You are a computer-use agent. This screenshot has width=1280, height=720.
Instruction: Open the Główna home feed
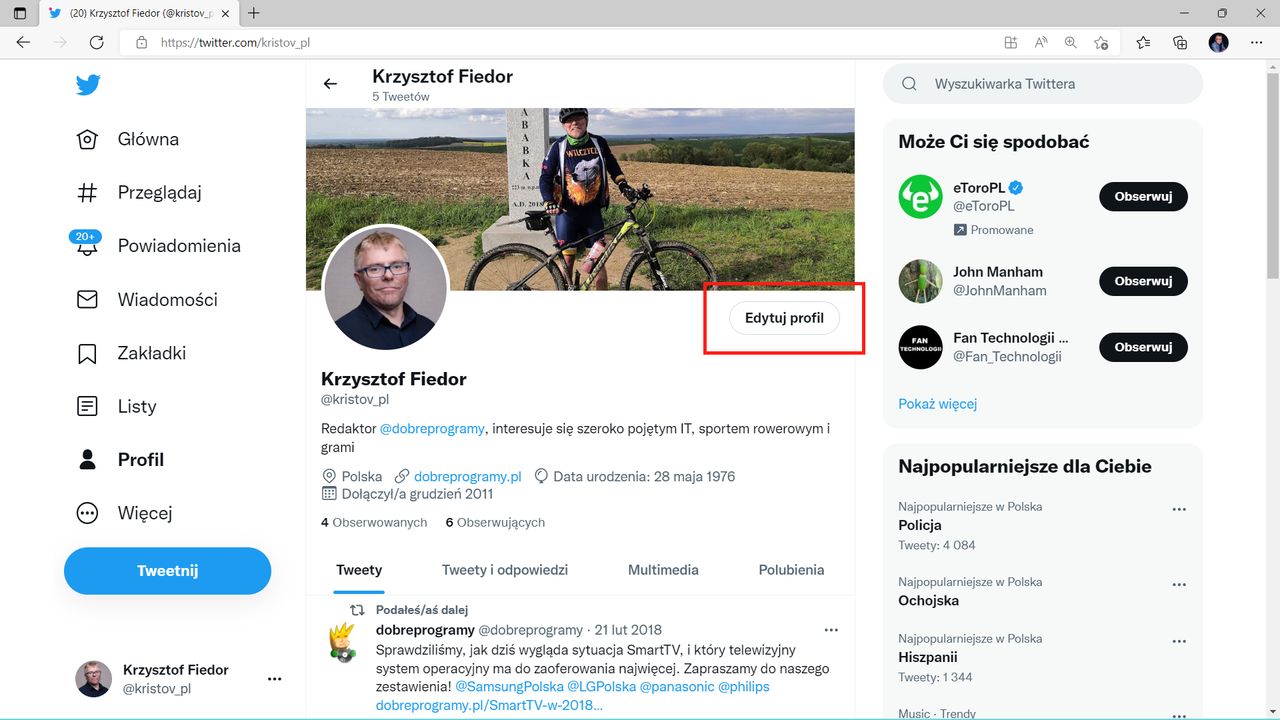[x=148, y=139]
